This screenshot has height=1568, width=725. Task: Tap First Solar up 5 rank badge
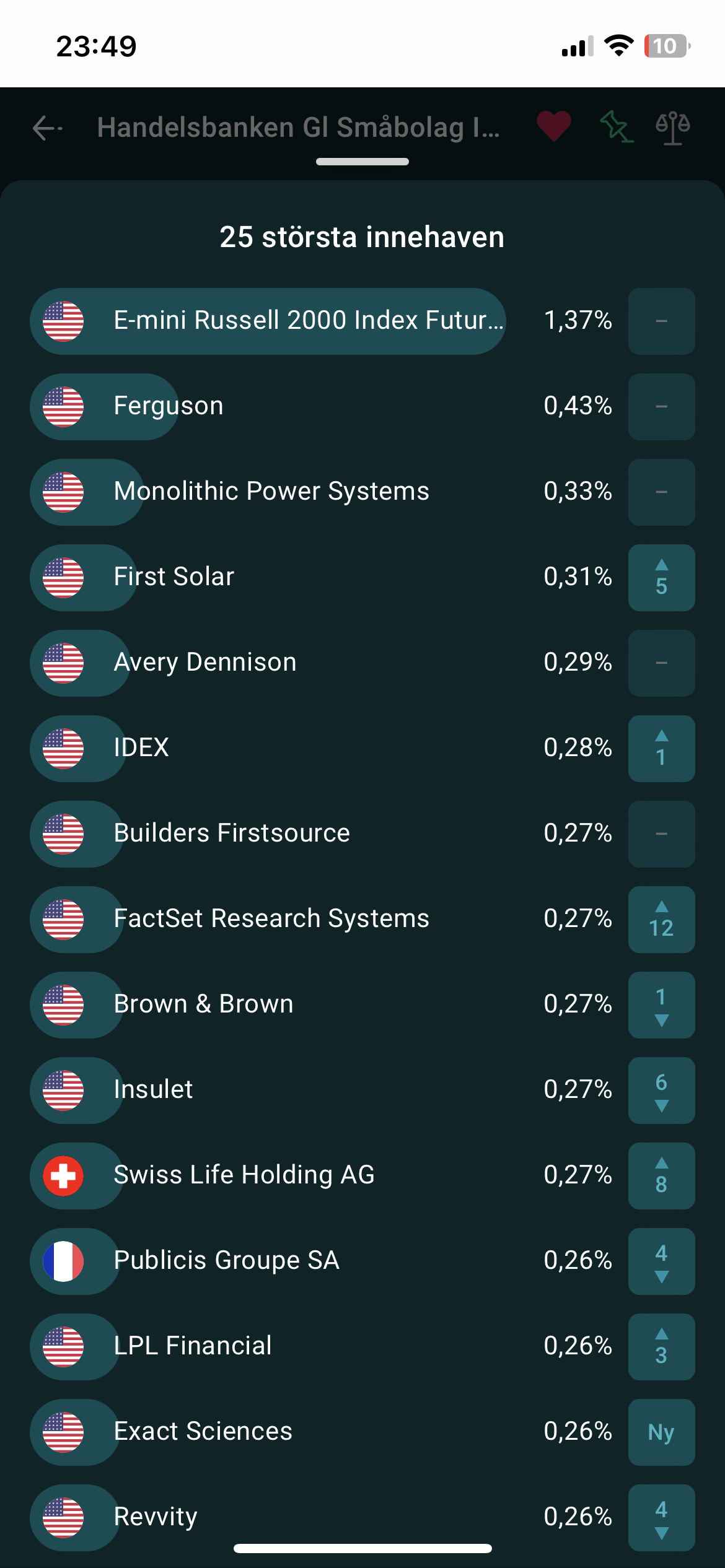tap(661, 578)
